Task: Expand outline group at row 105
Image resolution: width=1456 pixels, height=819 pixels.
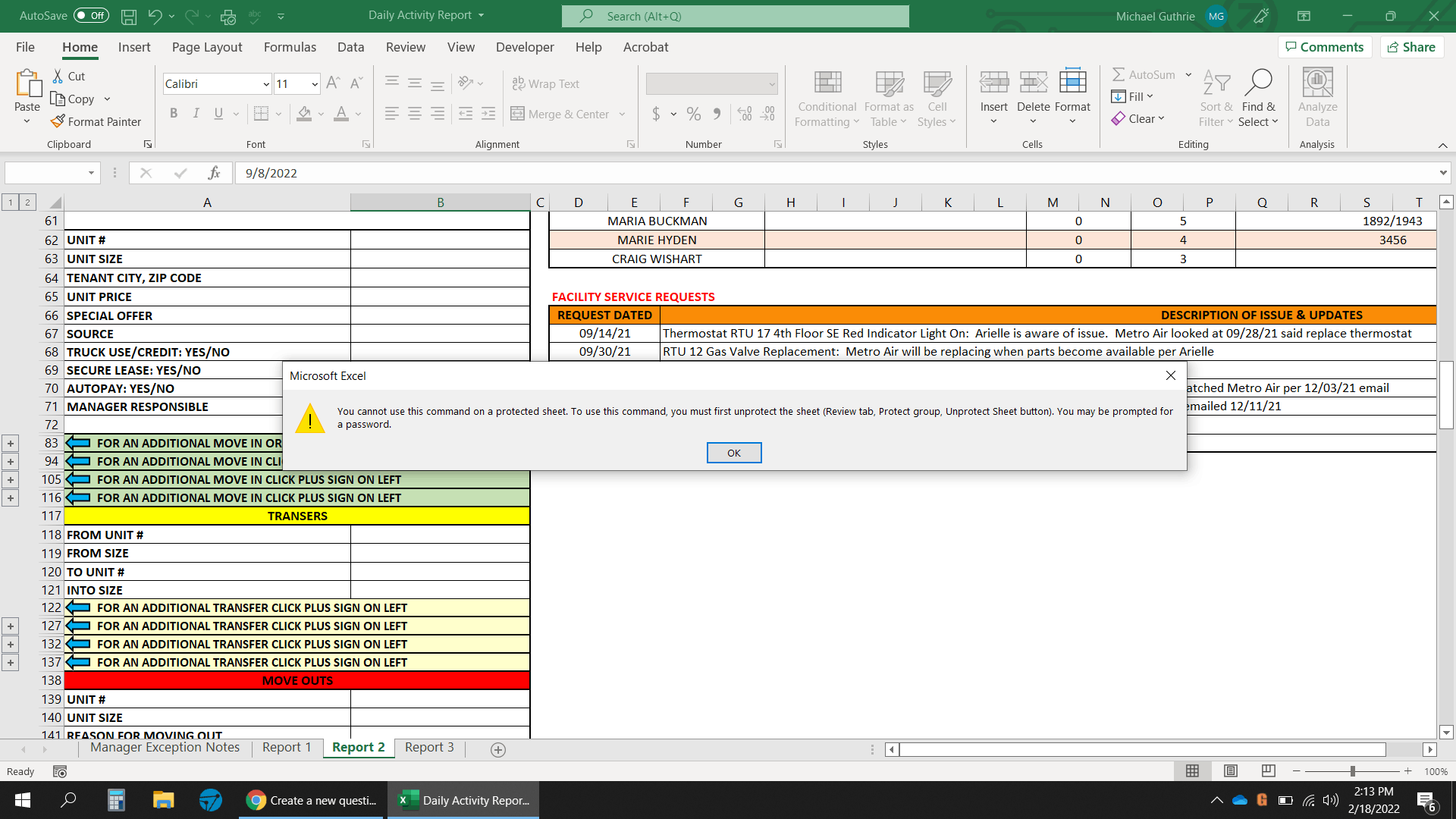Action: tap(11, 479)
